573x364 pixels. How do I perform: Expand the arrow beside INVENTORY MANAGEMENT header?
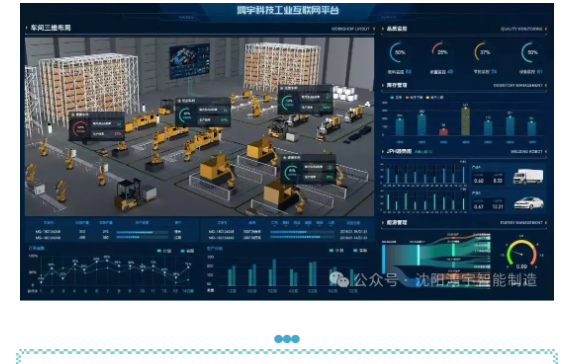click(546, 85)
